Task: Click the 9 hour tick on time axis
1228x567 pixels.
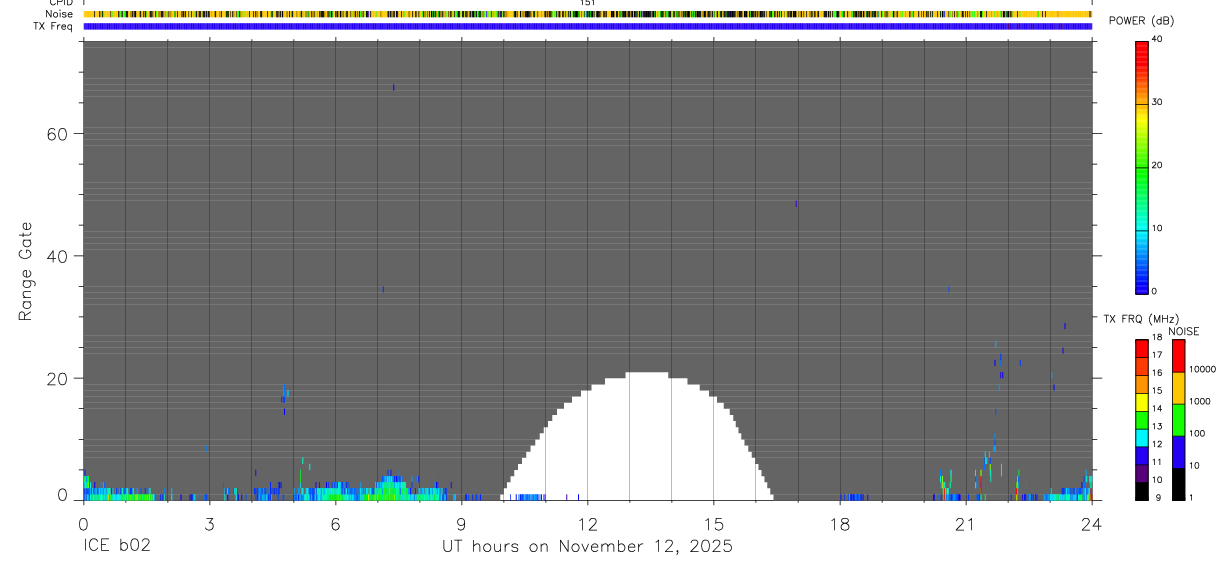Action: [x=461, y=523]
